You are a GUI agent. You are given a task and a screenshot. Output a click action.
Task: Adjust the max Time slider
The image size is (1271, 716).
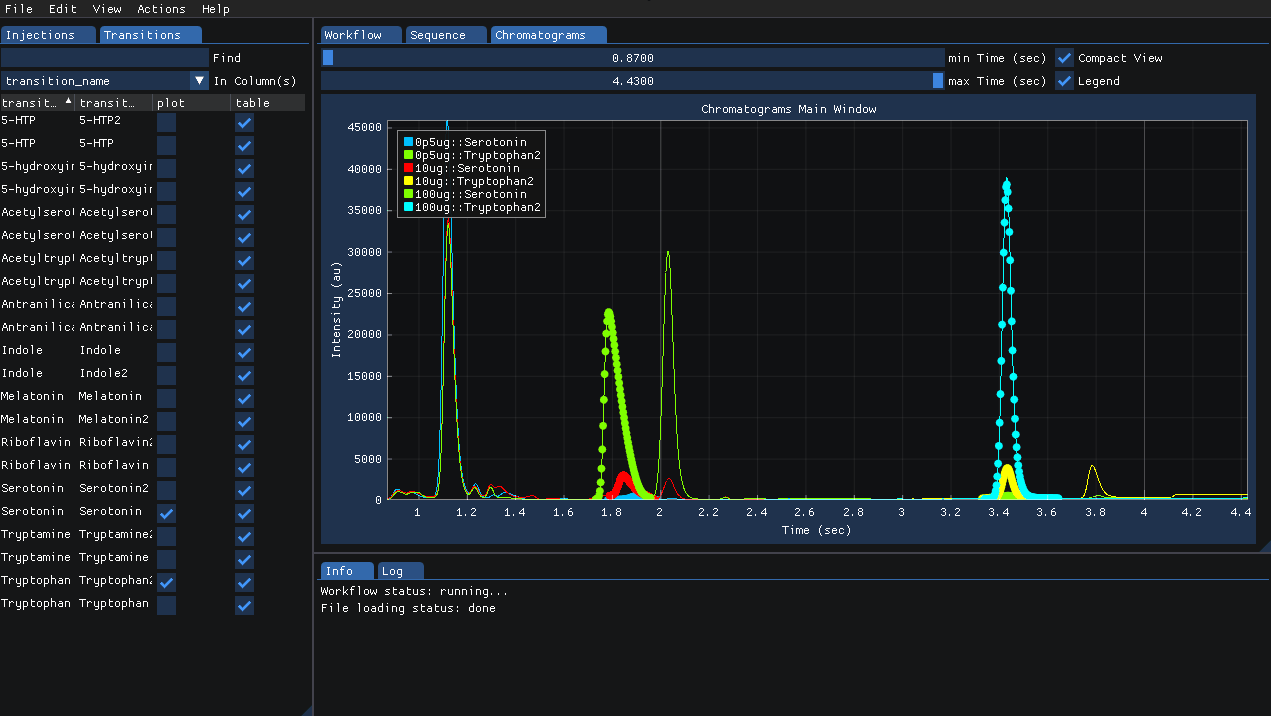coord(632,81)
